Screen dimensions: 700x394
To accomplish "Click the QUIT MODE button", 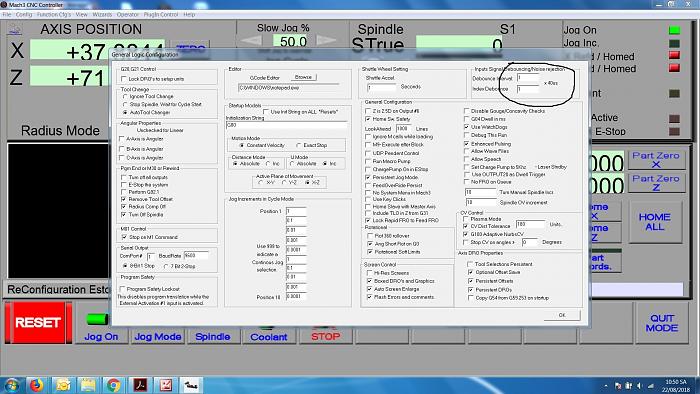I will (662, 323).
